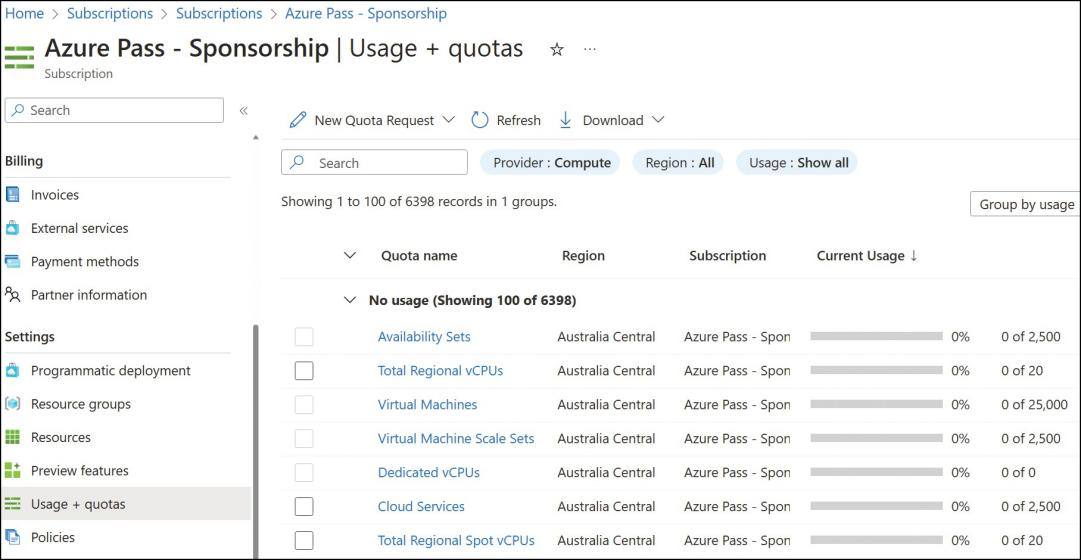Focus the quota Search input field
Screen dimensions: 1081x560
coord(374,163)
